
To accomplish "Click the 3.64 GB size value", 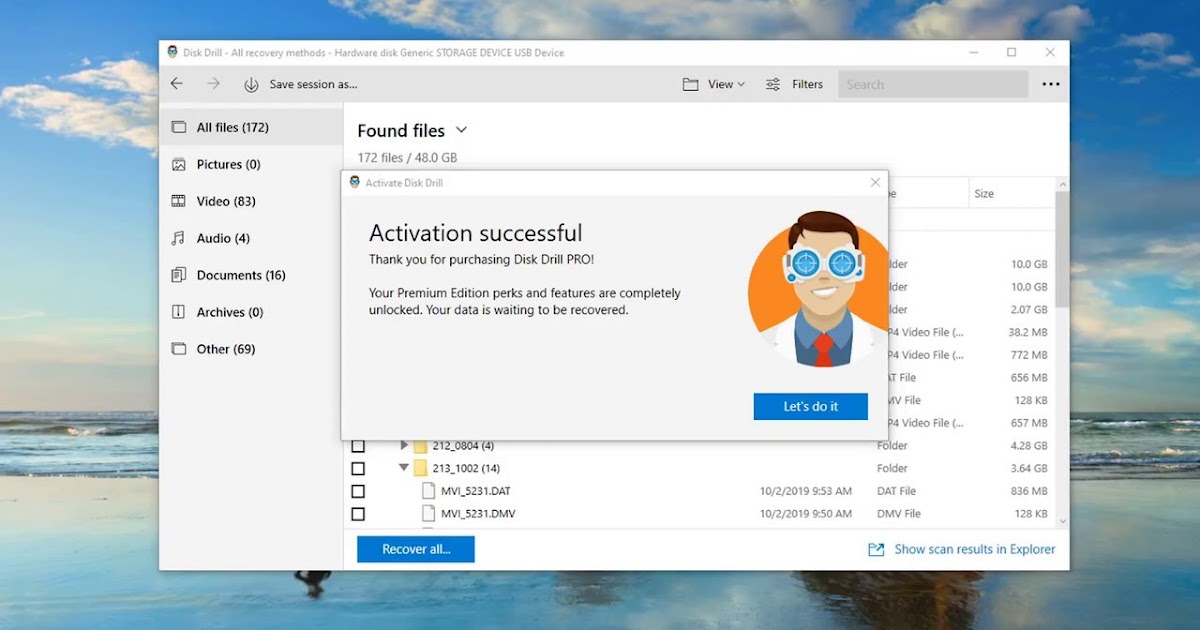I will (1029, 468).
